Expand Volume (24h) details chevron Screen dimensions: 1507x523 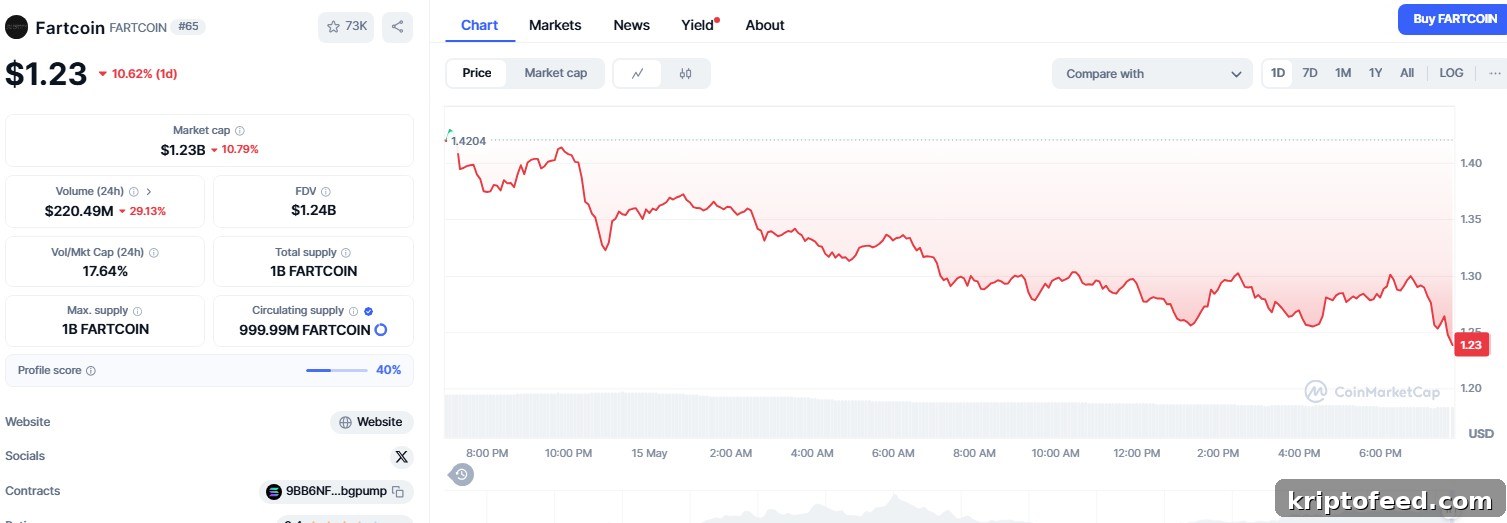point(149,191)
